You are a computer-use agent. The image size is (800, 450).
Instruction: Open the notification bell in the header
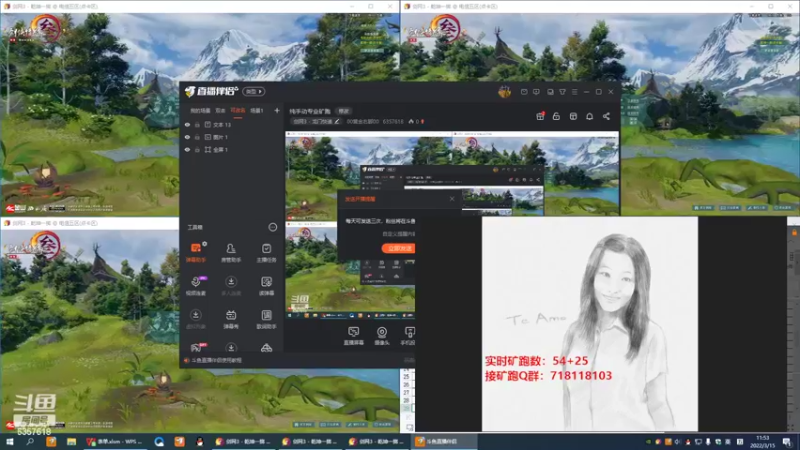point(589,116)
